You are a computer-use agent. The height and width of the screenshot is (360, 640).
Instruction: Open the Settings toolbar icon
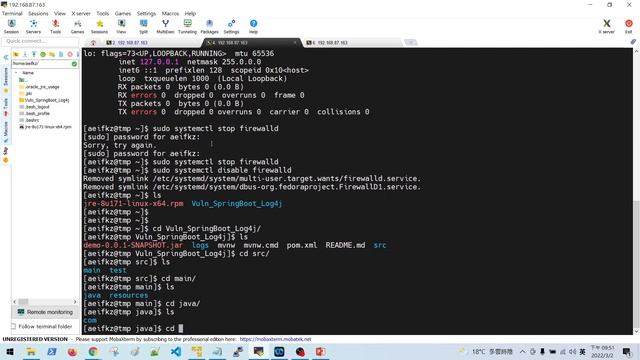tap(231, 27)
